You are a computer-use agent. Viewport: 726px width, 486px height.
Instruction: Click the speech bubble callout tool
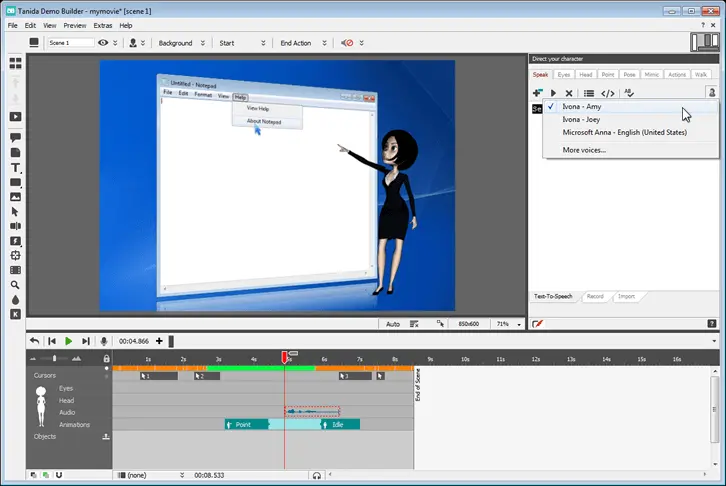(x=16, y=138)
